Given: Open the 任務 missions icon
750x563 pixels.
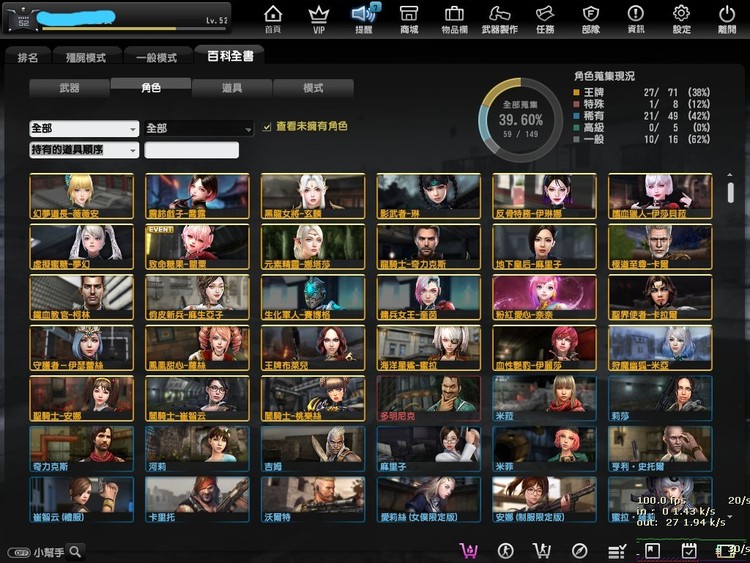Looking at the screenshot, I should 545,19.
